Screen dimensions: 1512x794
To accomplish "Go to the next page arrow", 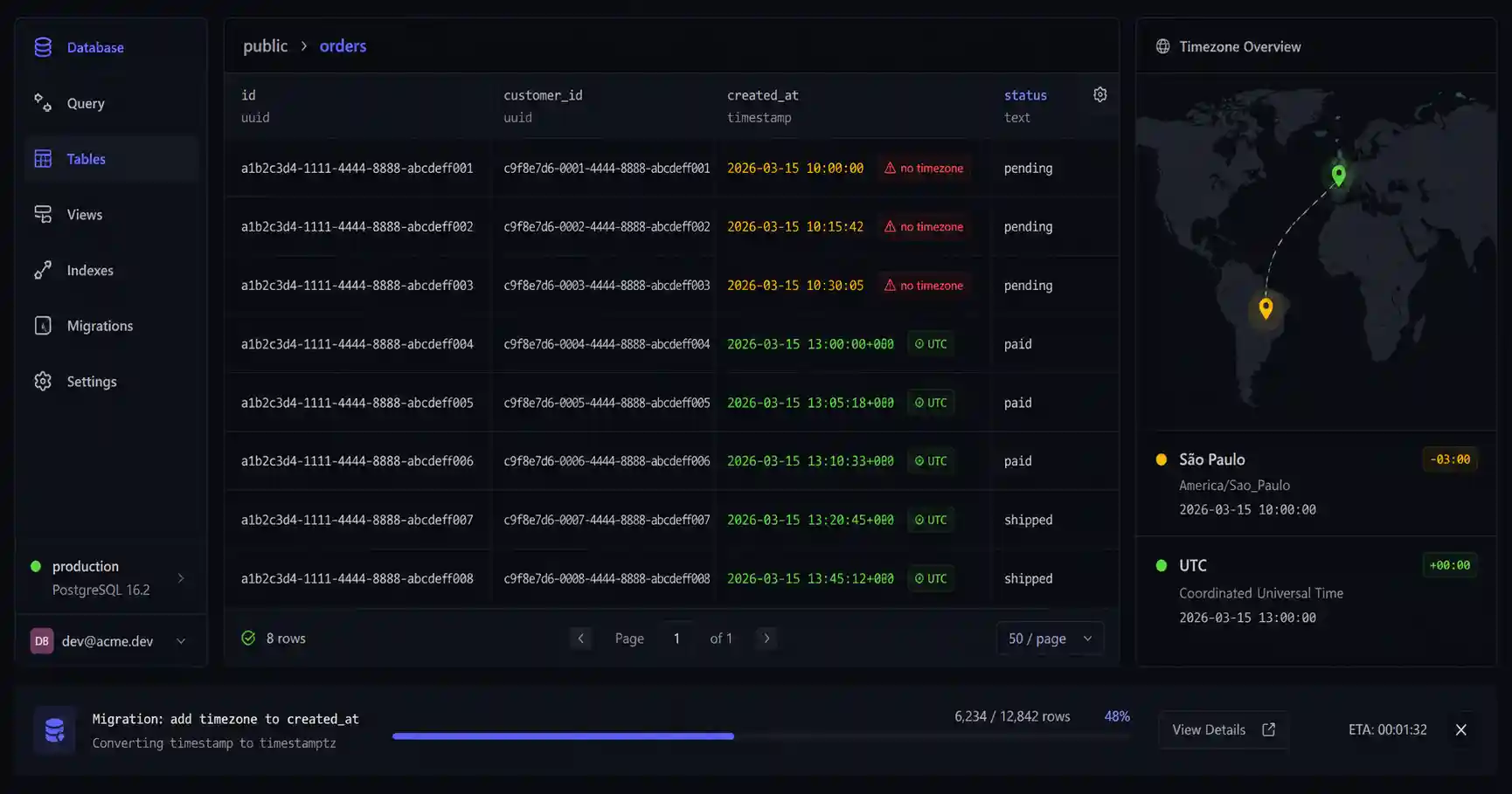I will pyautogui.click(x=766, y=639).
